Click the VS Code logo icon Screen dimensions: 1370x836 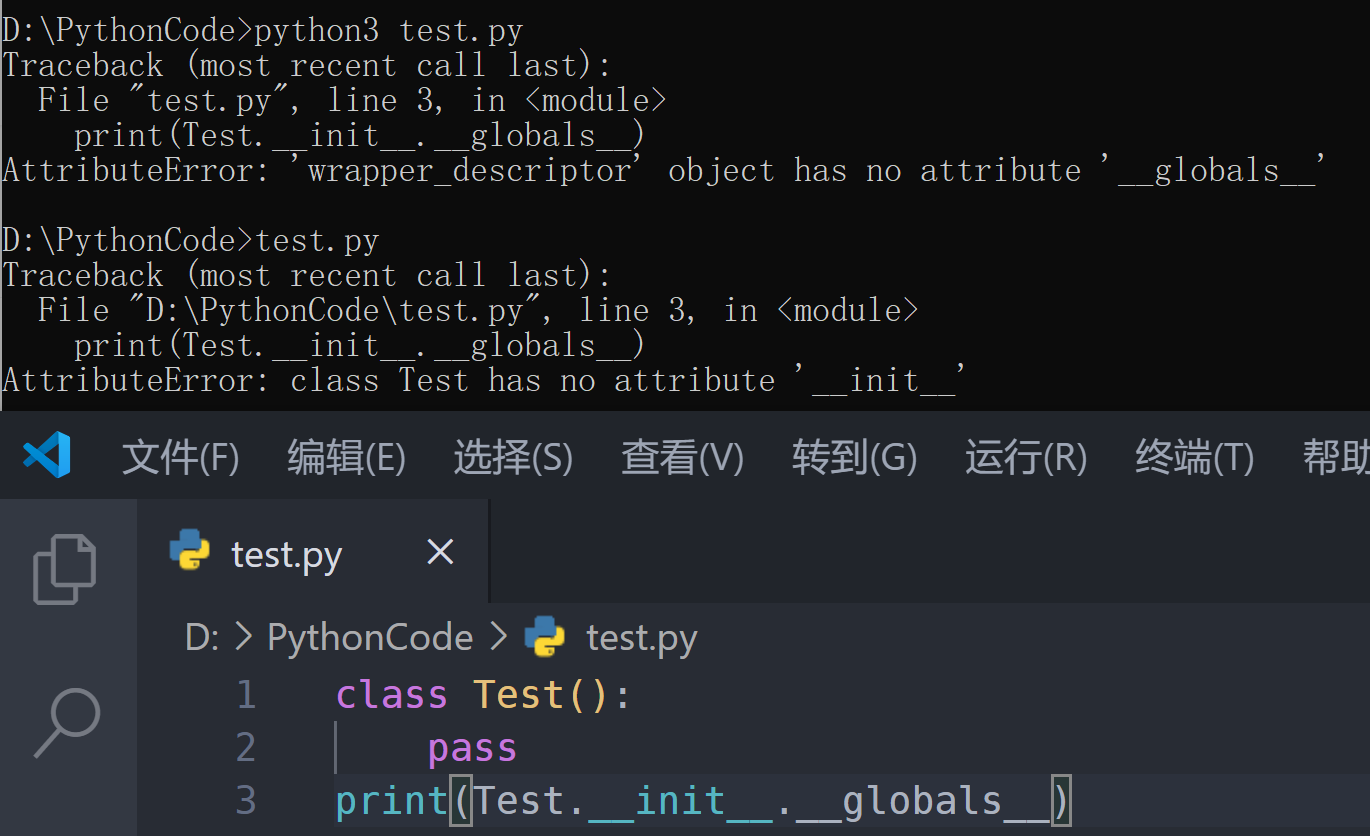47,455
